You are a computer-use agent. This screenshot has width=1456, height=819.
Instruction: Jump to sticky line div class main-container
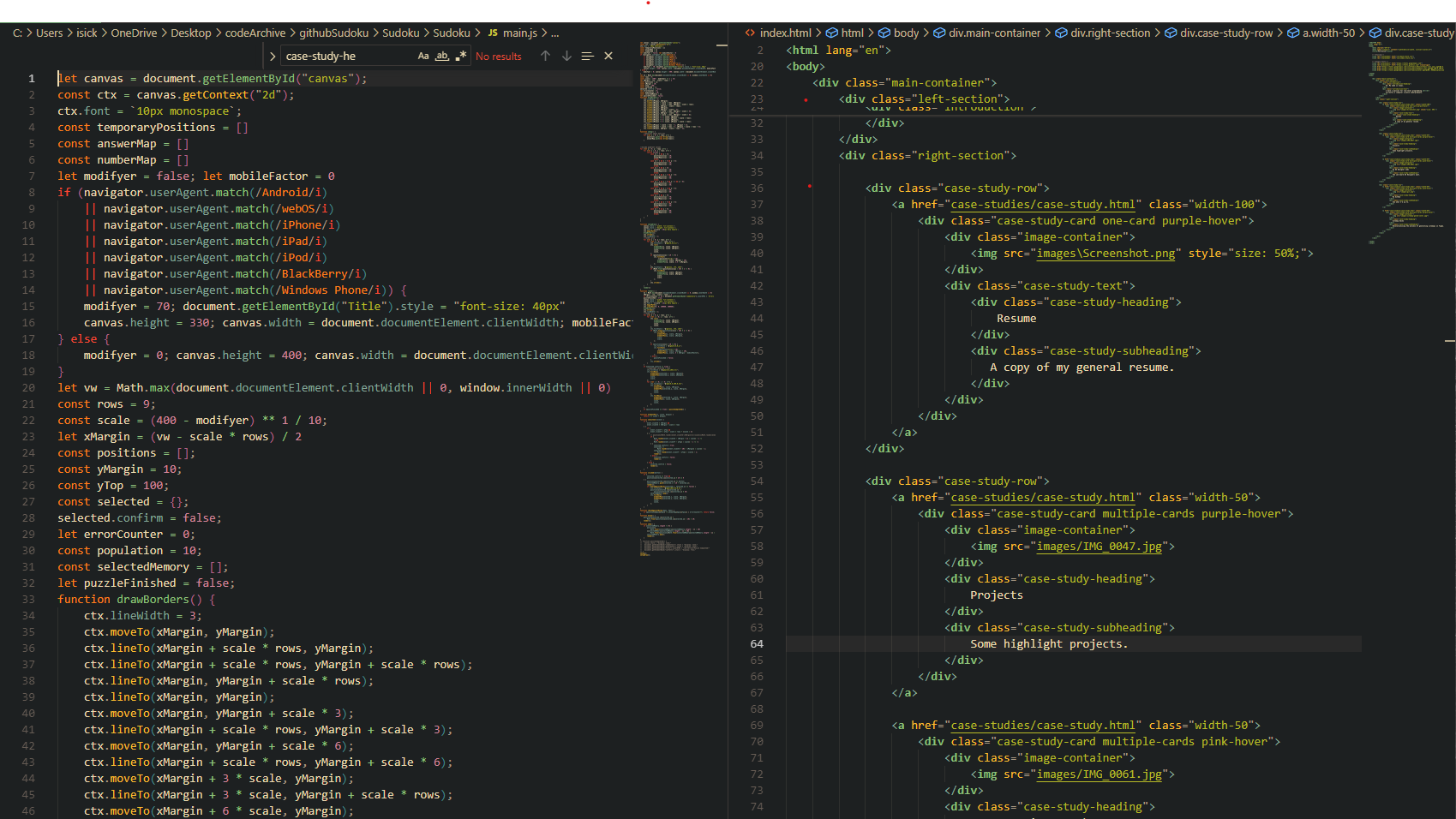(904, 82)
